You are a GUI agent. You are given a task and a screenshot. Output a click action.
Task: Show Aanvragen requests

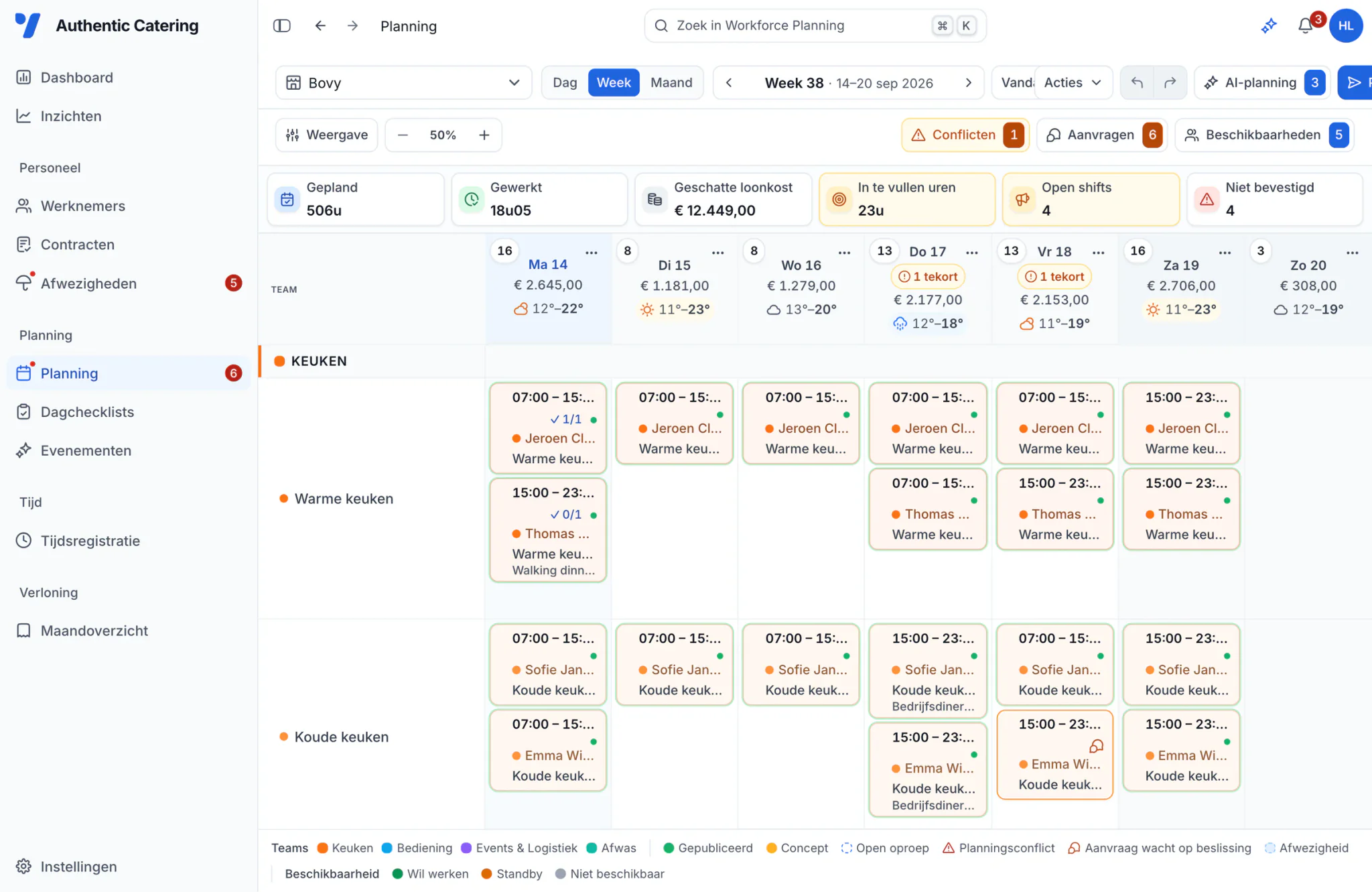(x=1102, y=135)
